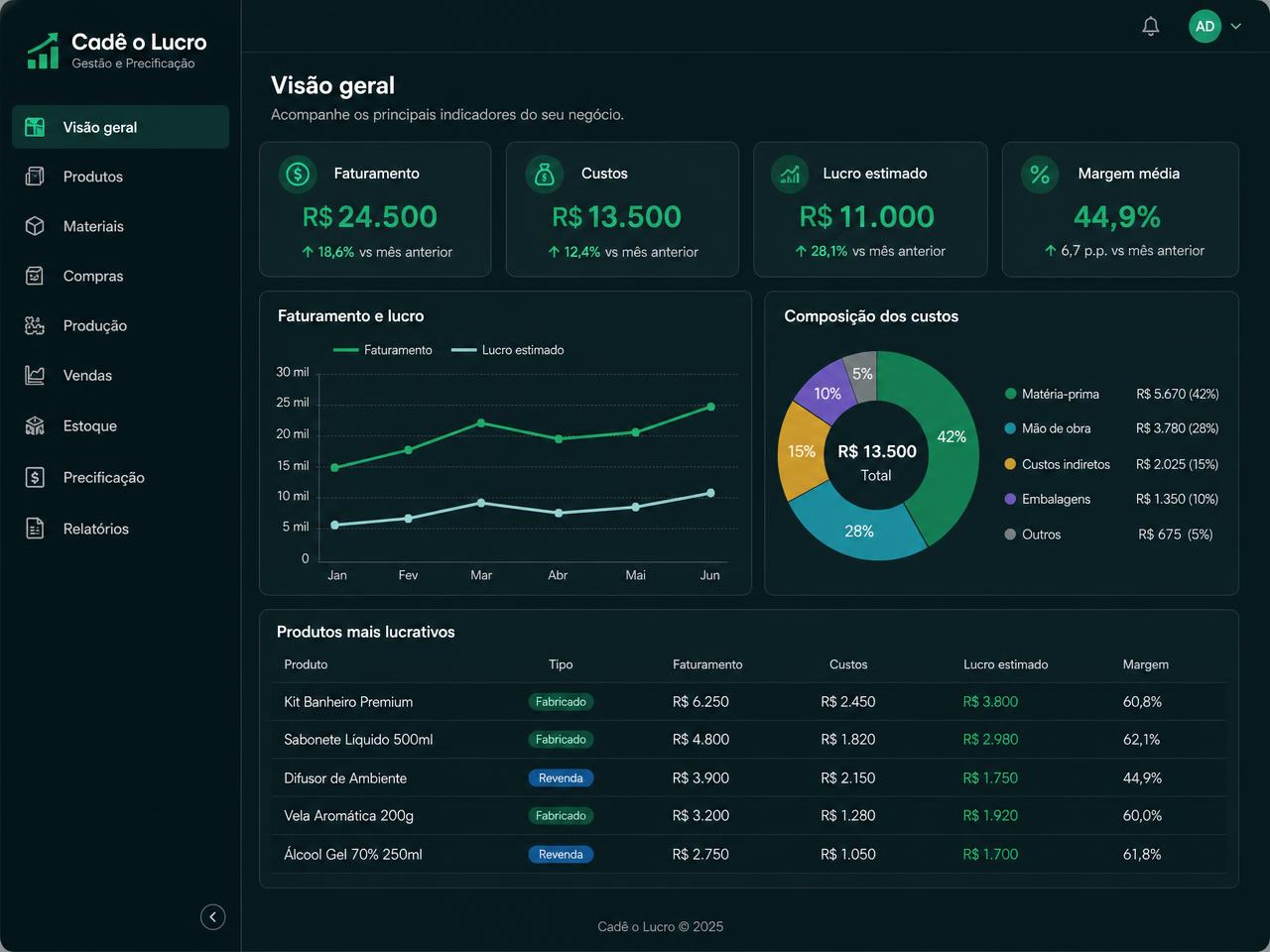Image resolution: width=1270 pixels, height=952 pixels.
Task: Sort table by Margem column header
Action: [1145, 664]
